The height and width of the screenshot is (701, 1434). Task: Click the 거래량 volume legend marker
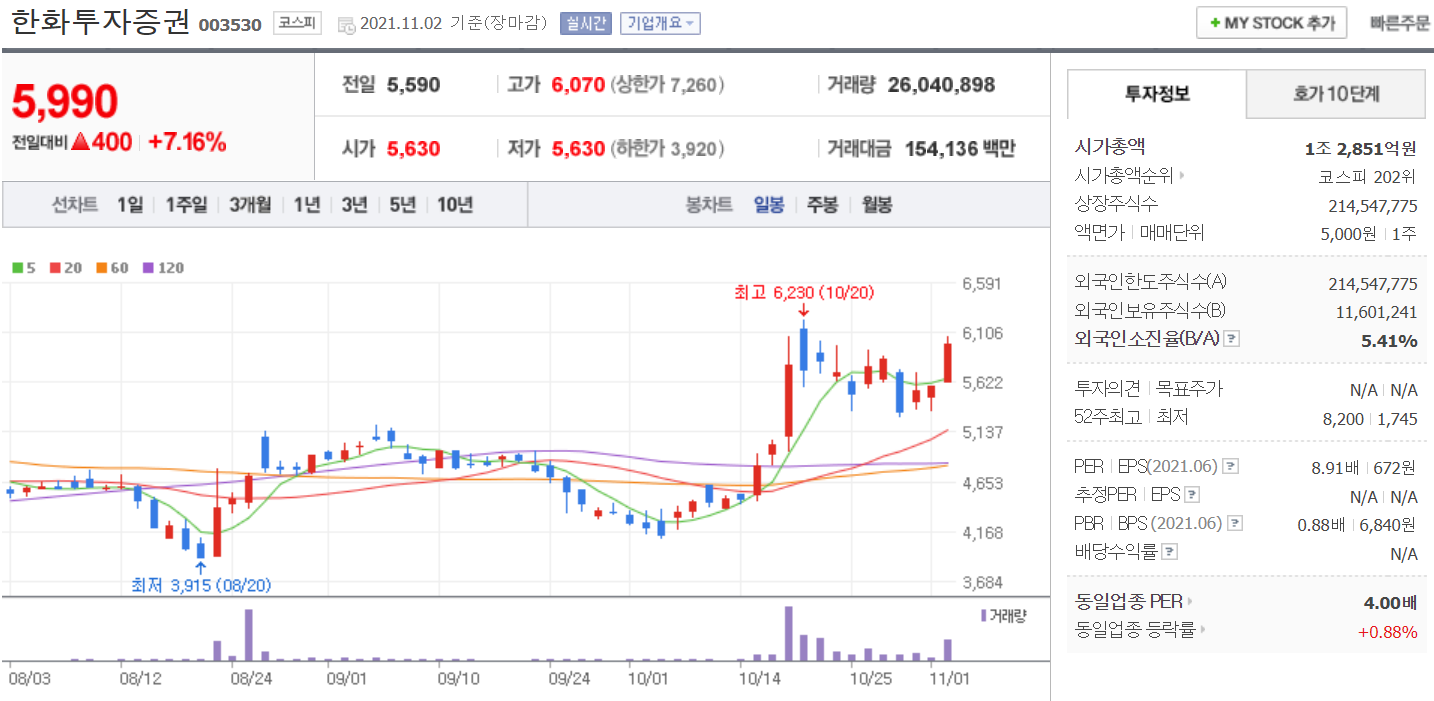983,616
